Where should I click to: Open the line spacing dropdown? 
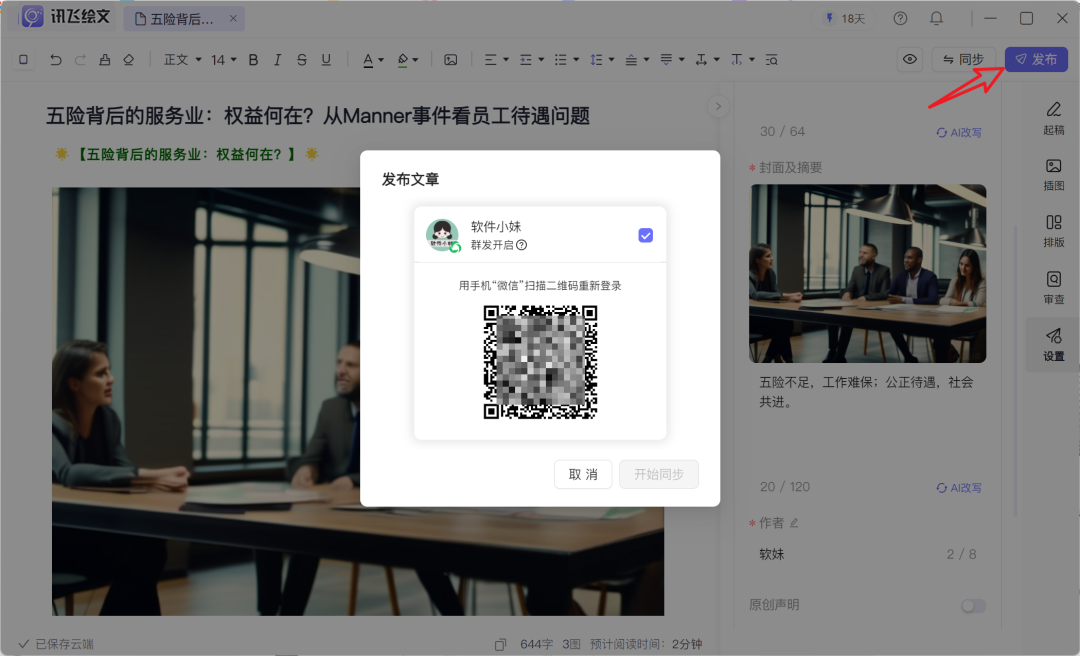pos(601,60)
